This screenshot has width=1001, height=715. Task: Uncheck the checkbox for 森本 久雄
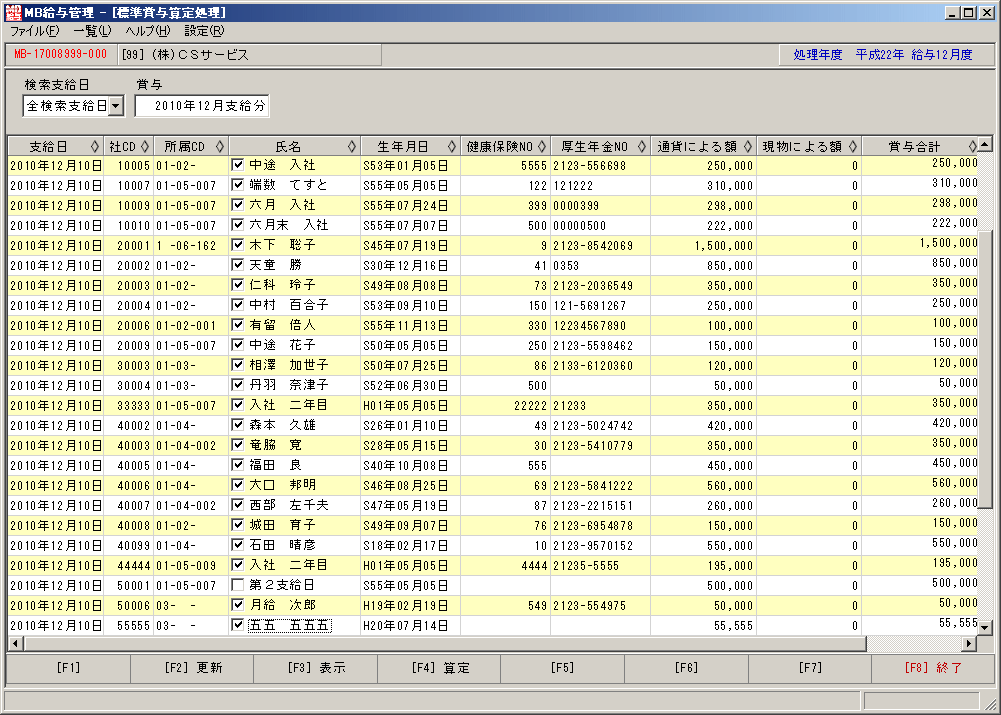click(x=237, y=425)
